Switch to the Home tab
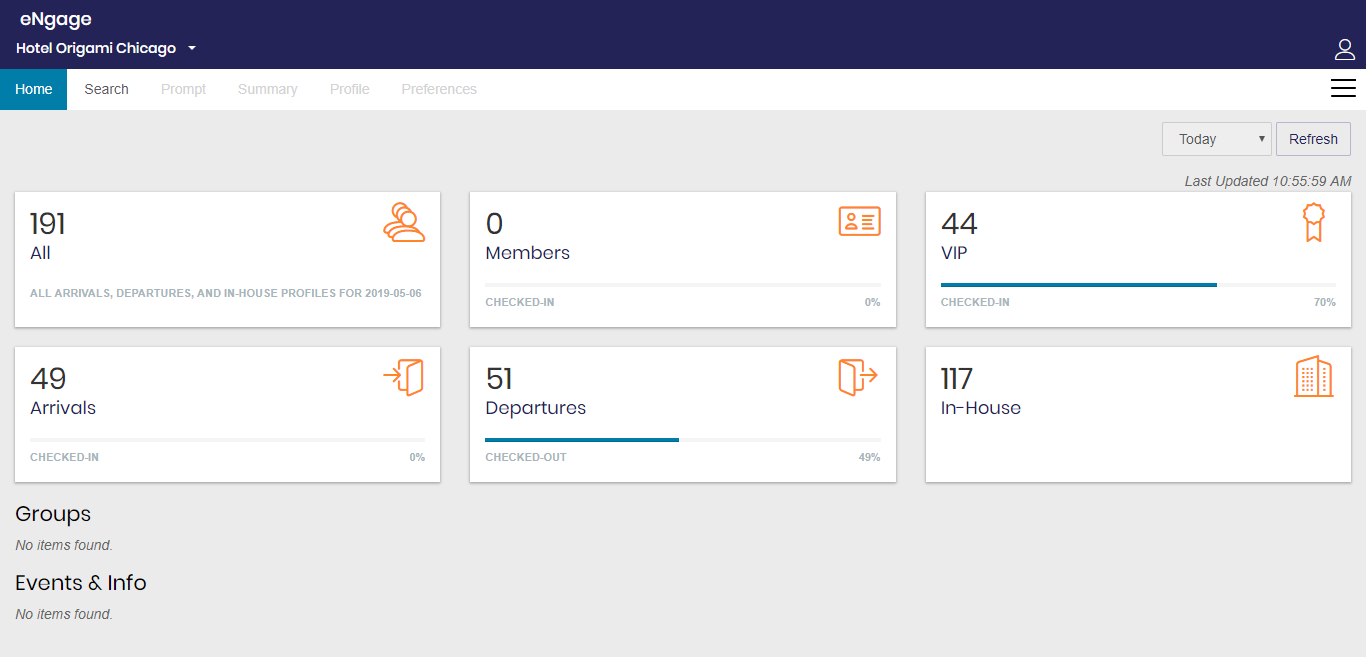The height and width of the screenshot is (657, 1366). (x=33, y=89)
